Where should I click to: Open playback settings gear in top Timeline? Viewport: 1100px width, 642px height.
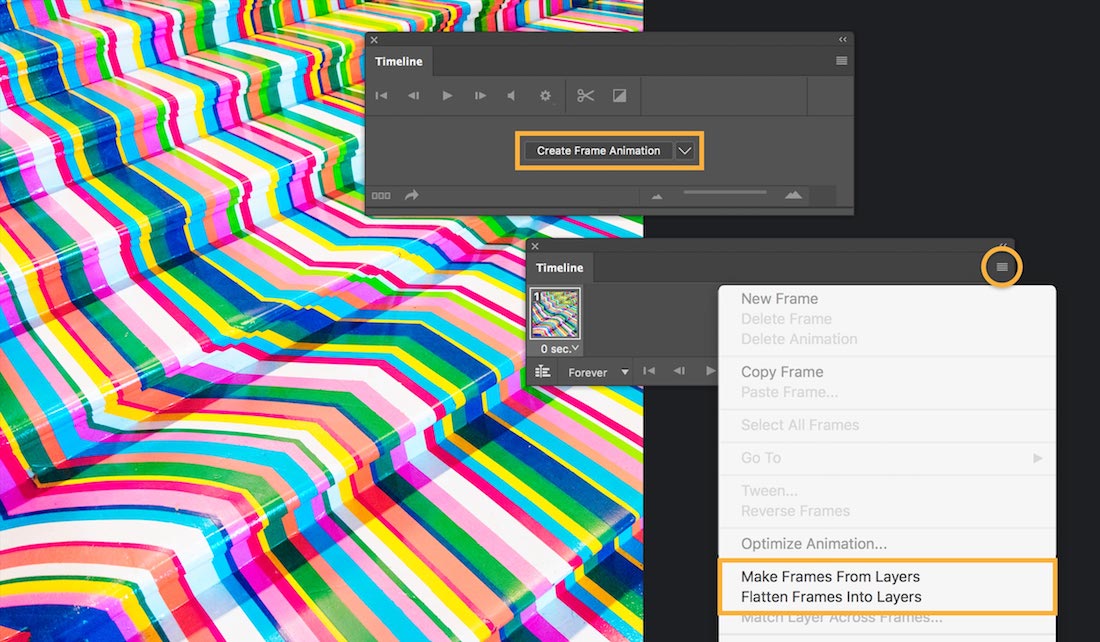pos(545,95)
